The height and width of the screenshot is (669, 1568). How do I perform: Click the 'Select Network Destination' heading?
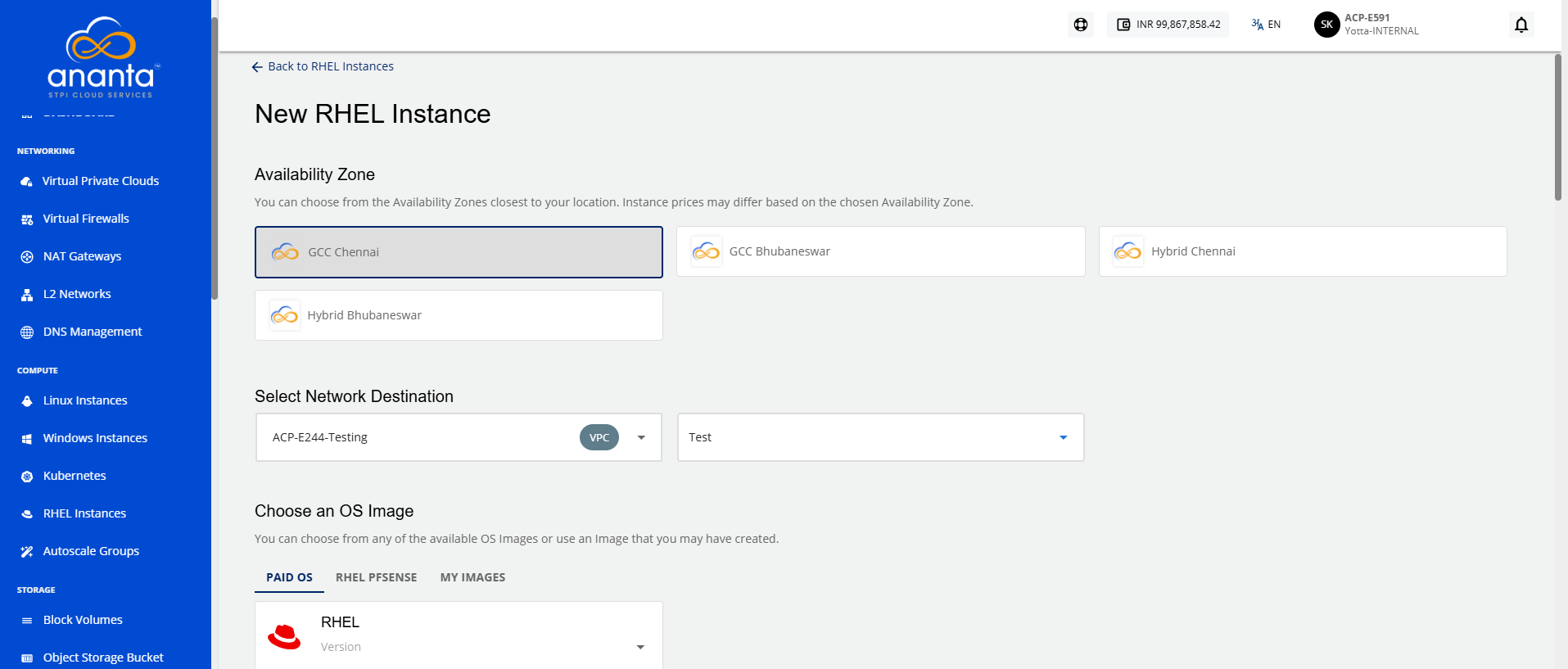pyautogui.click(x=354, y=396)
